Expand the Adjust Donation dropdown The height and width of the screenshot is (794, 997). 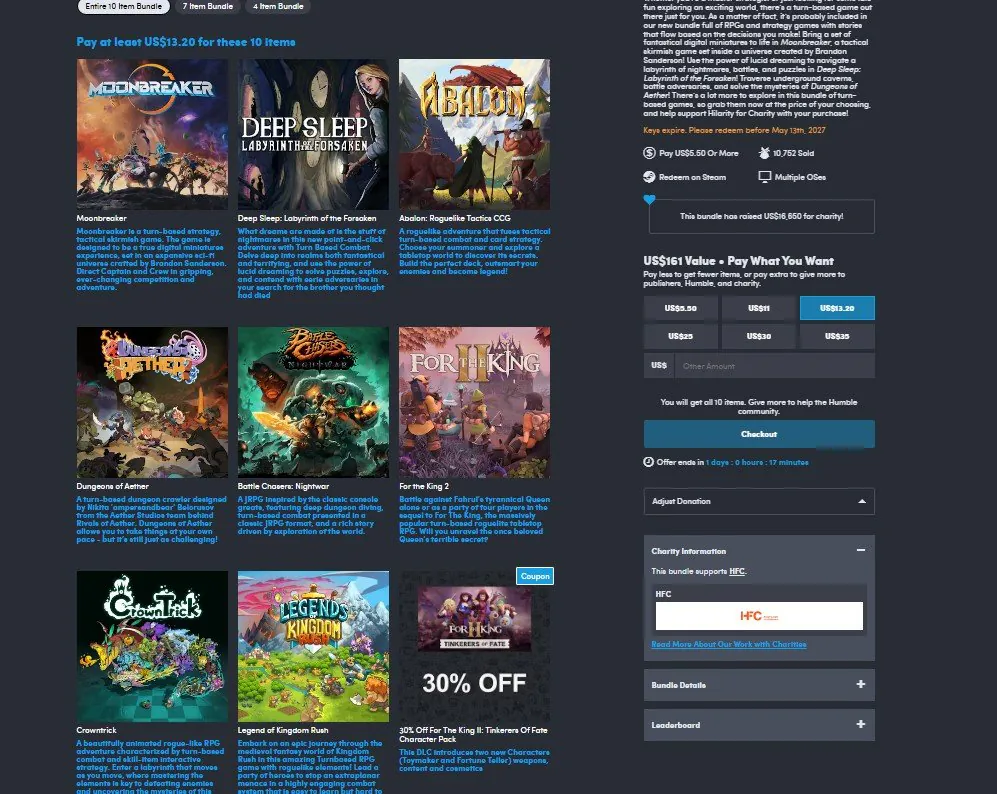759,501
